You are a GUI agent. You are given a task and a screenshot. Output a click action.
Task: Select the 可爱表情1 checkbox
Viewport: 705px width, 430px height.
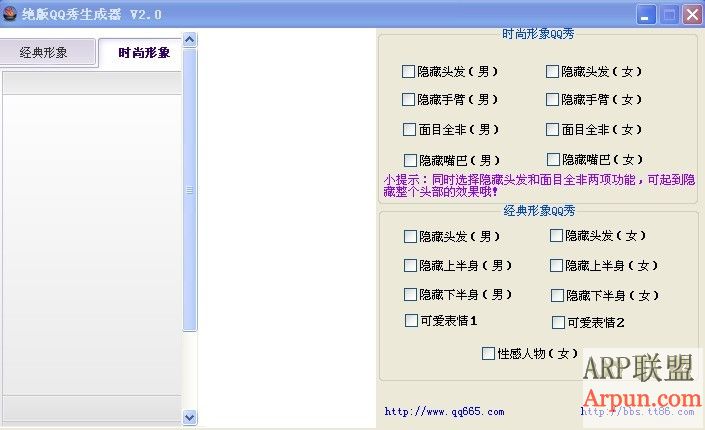coord(411,321)
